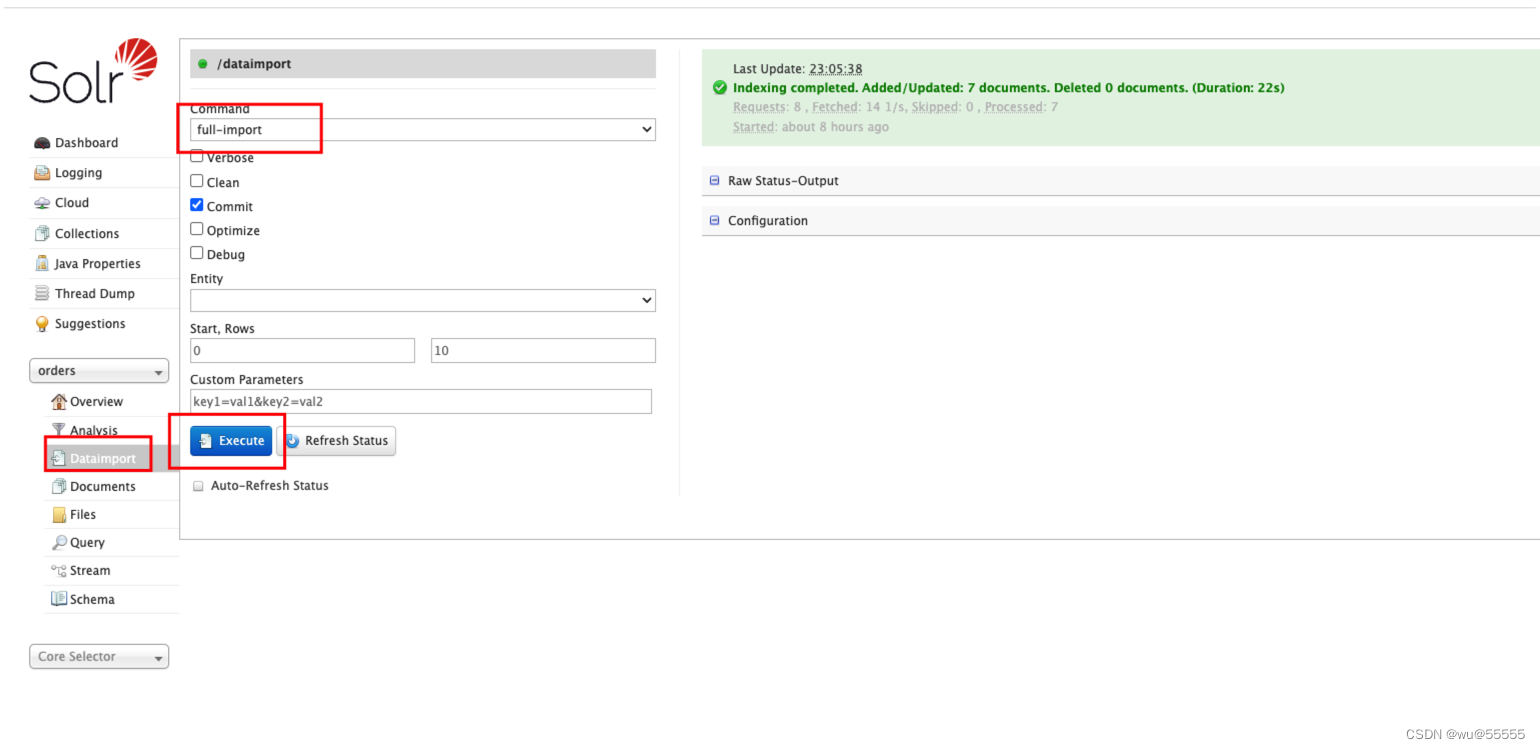1540x749 pixels.
Task: Open the Thread Dump menu item
Action: (94, 294)
